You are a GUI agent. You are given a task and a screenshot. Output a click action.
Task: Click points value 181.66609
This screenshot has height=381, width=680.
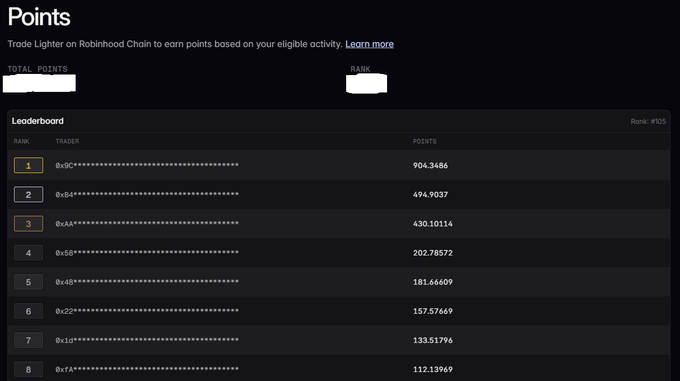pyautogui.click(x=432, y=282)
